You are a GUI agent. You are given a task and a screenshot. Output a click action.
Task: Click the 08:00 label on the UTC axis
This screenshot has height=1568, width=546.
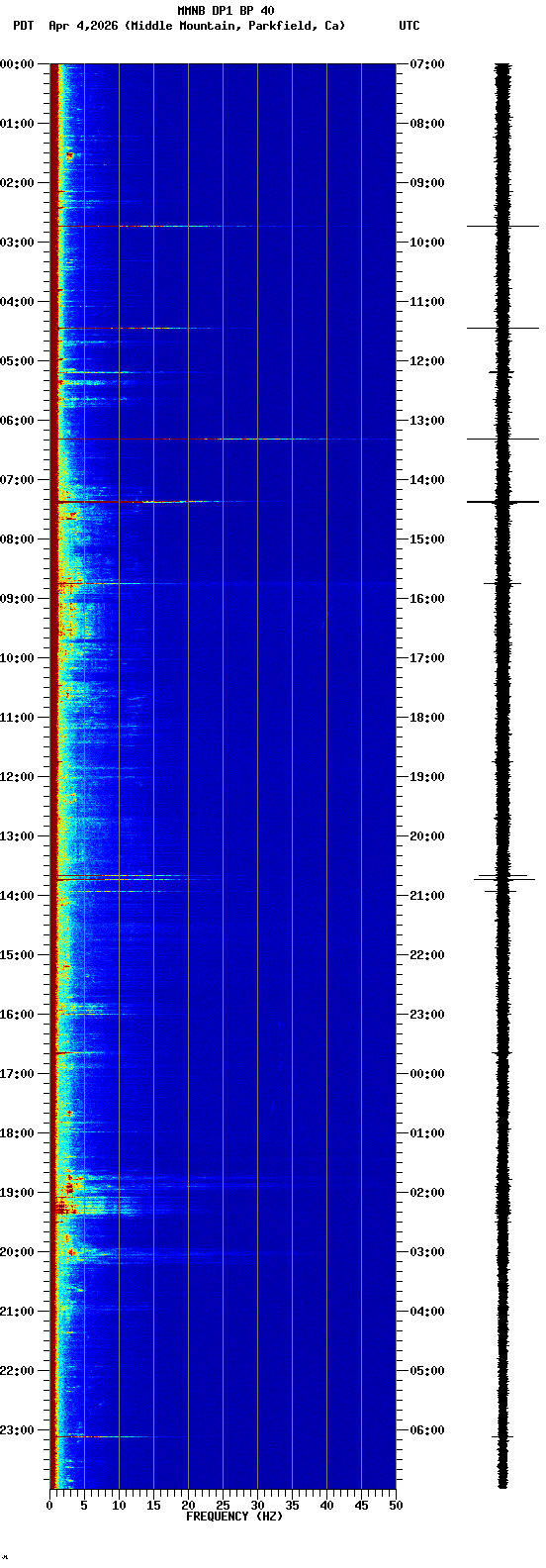[427, 124]
